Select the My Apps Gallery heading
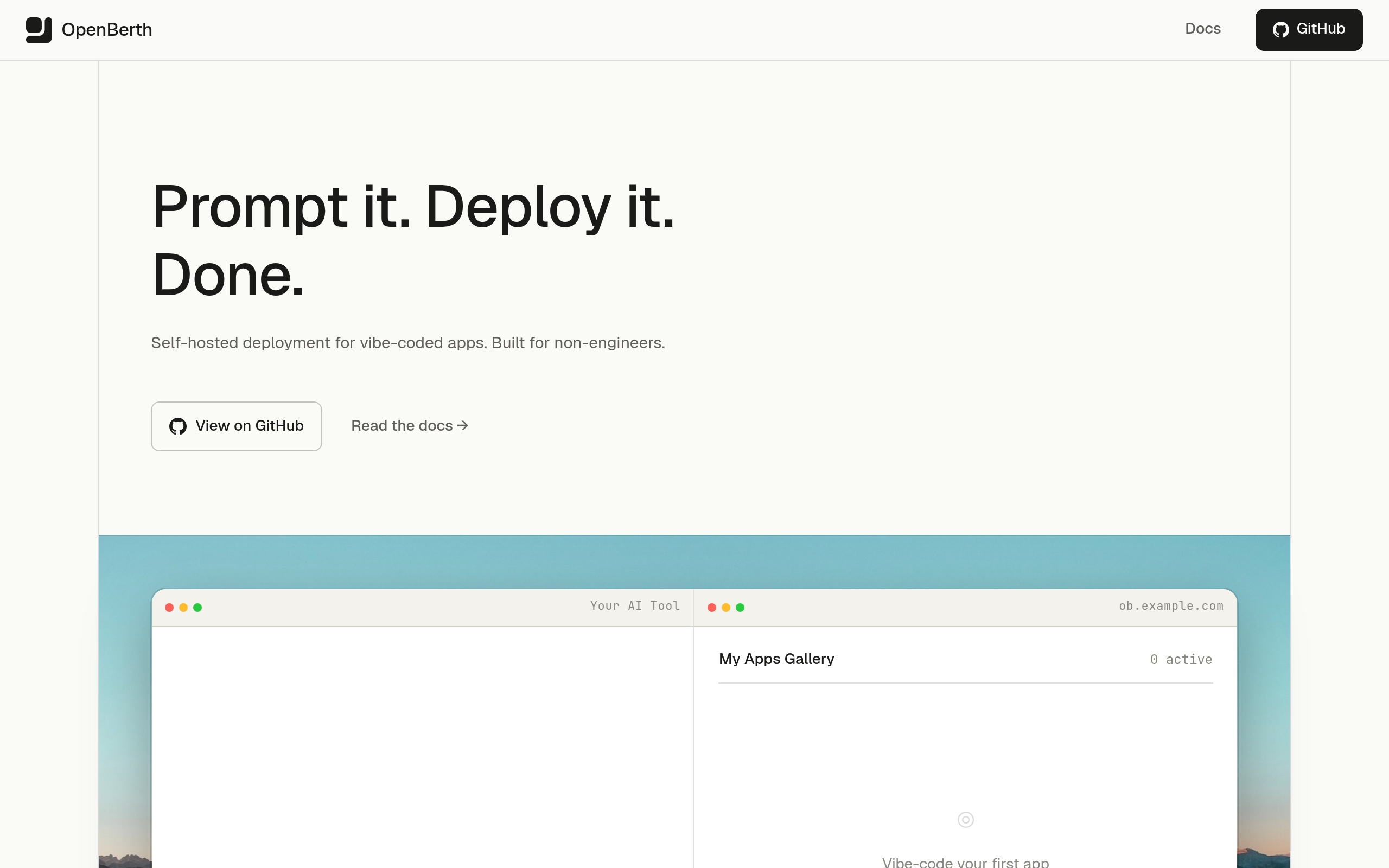The height and width of the screenshot is (868, 1389). [x=776, y=659]
